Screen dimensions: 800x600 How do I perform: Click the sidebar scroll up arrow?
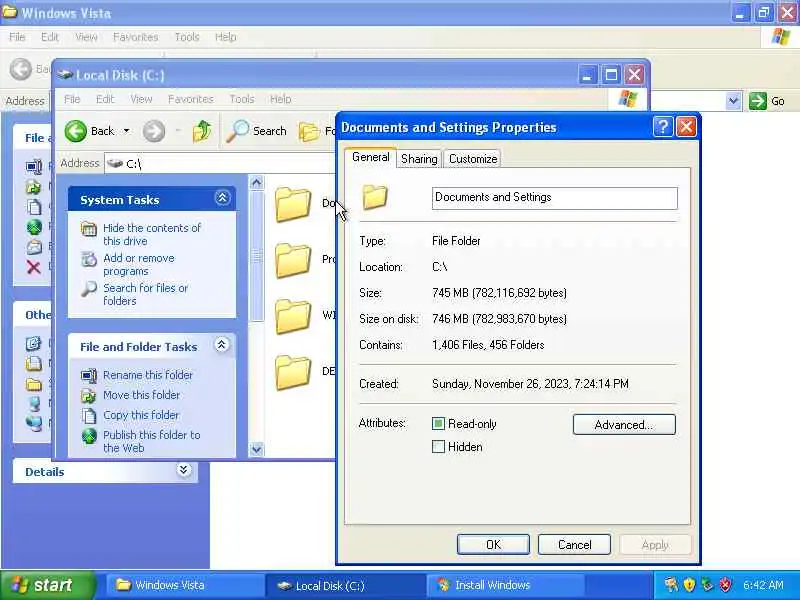(x=257, y=182)
